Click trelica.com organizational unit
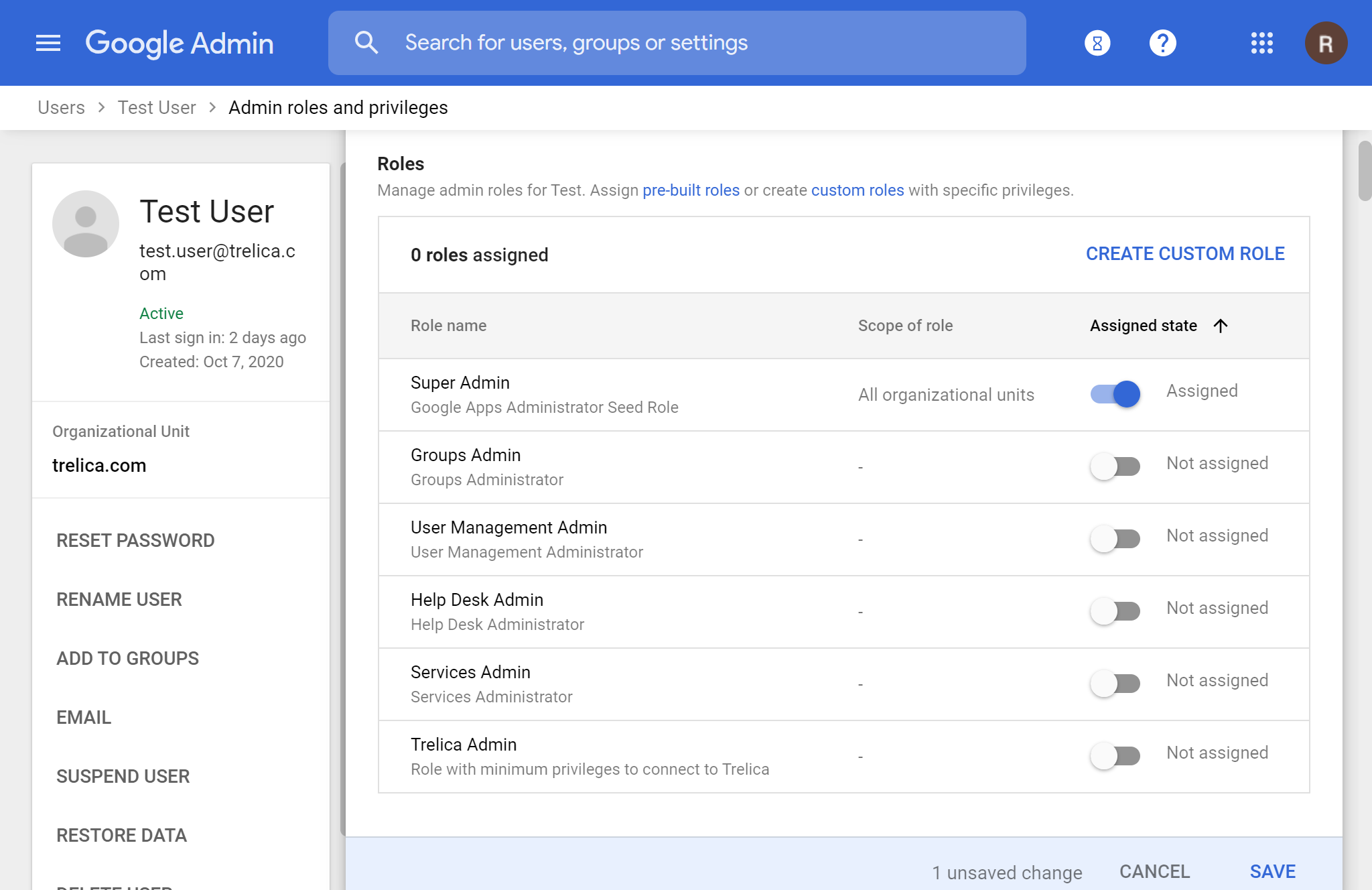The height and width of the screenshot is (890, 1372). (99, 465)
